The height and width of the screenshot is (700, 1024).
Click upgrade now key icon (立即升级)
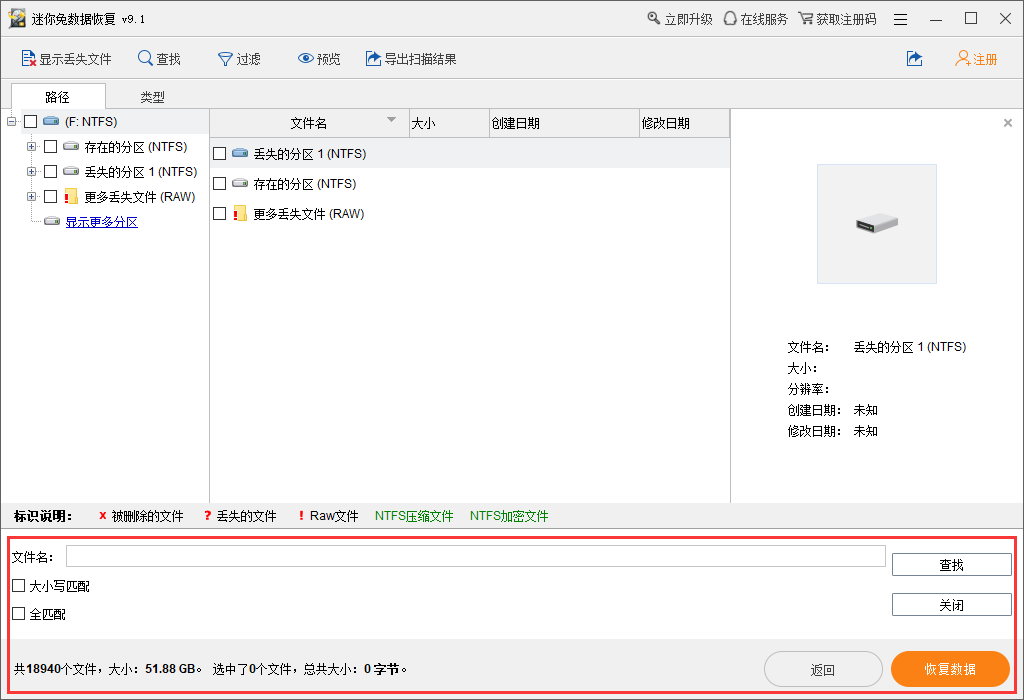[x=654, y=19]
